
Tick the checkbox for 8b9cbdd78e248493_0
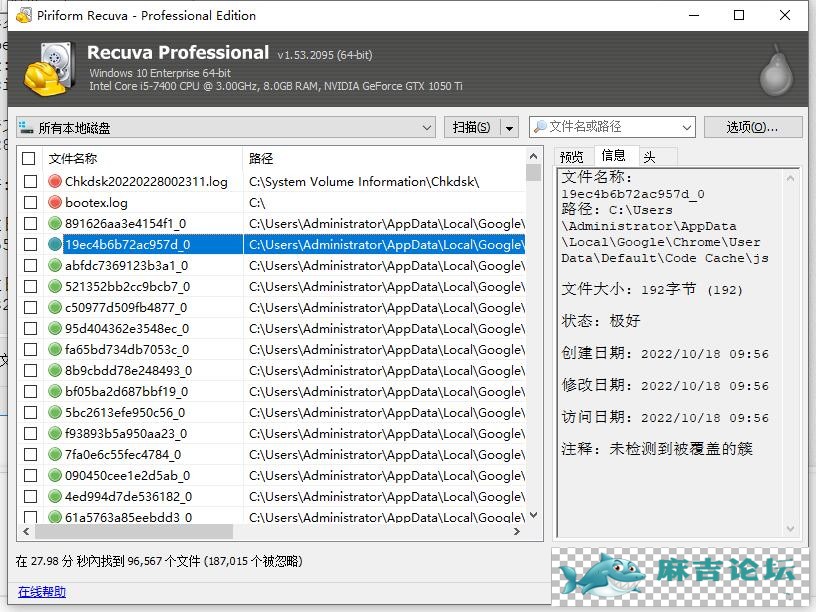(31, 370)
